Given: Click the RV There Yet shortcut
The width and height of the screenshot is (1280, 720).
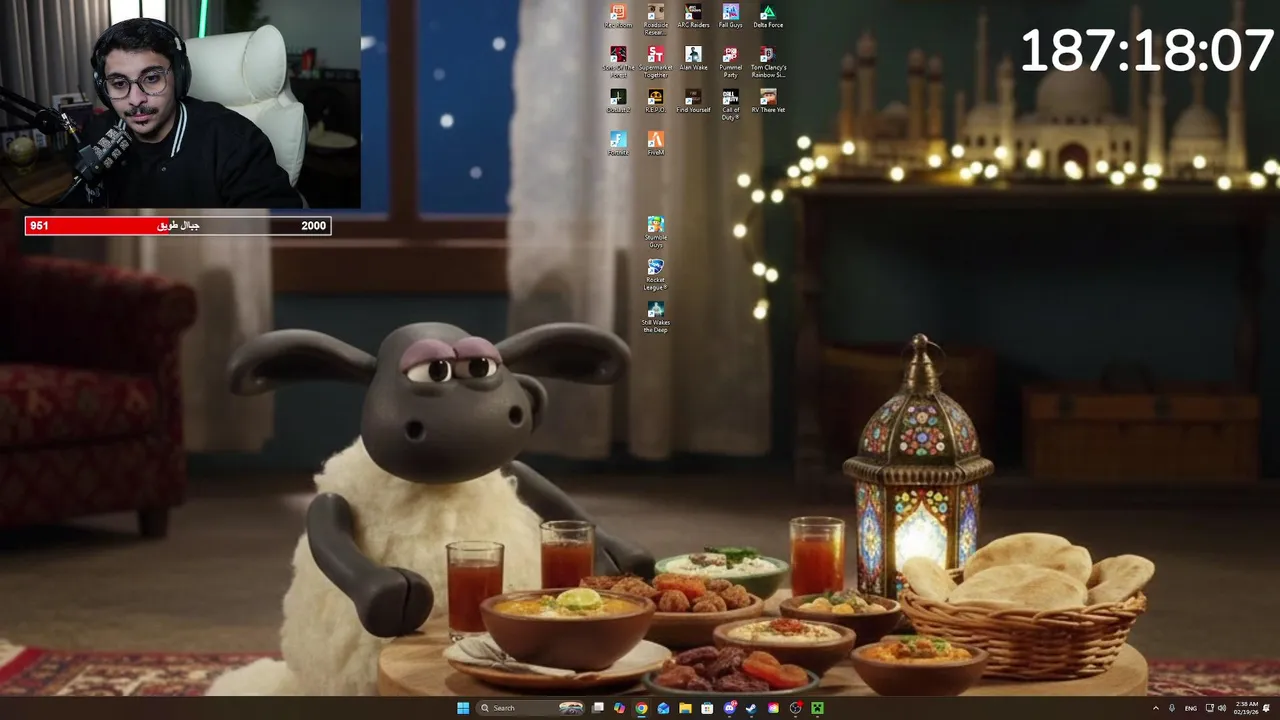Looking at the screenshot, I should click(768, 101).
